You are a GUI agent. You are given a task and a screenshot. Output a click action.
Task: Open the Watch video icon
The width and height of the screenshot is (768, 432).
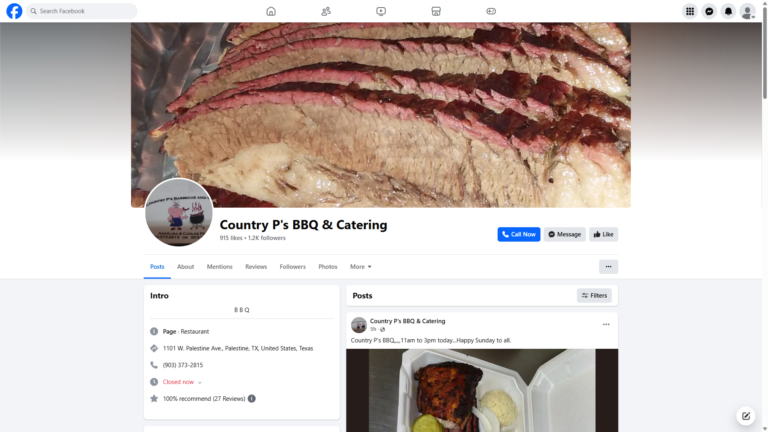tap(381, 11)
